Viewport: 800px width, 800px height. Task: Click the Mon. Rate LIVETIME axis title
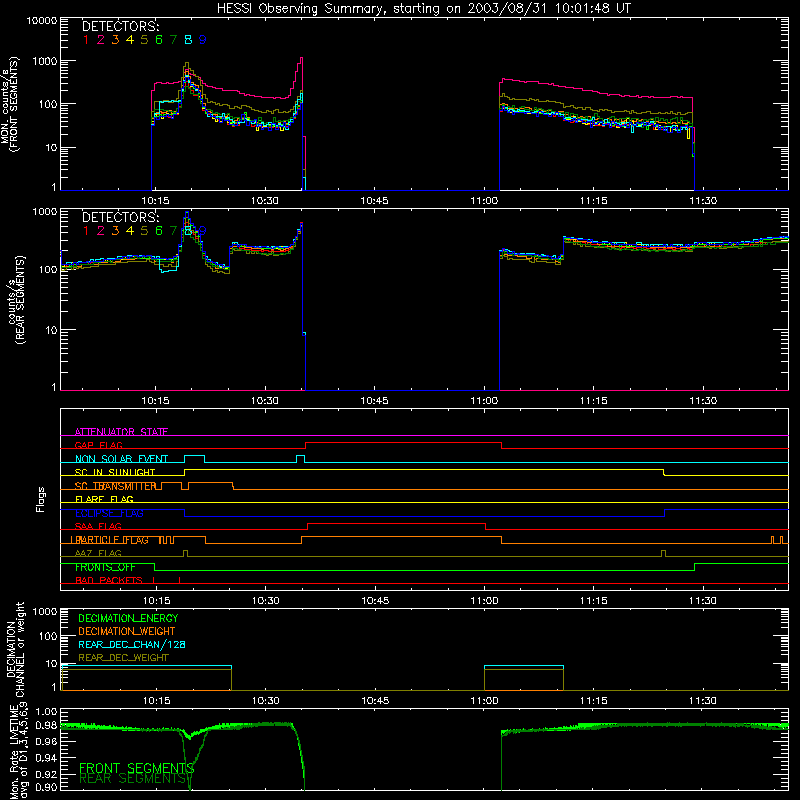tap(17, 752)
